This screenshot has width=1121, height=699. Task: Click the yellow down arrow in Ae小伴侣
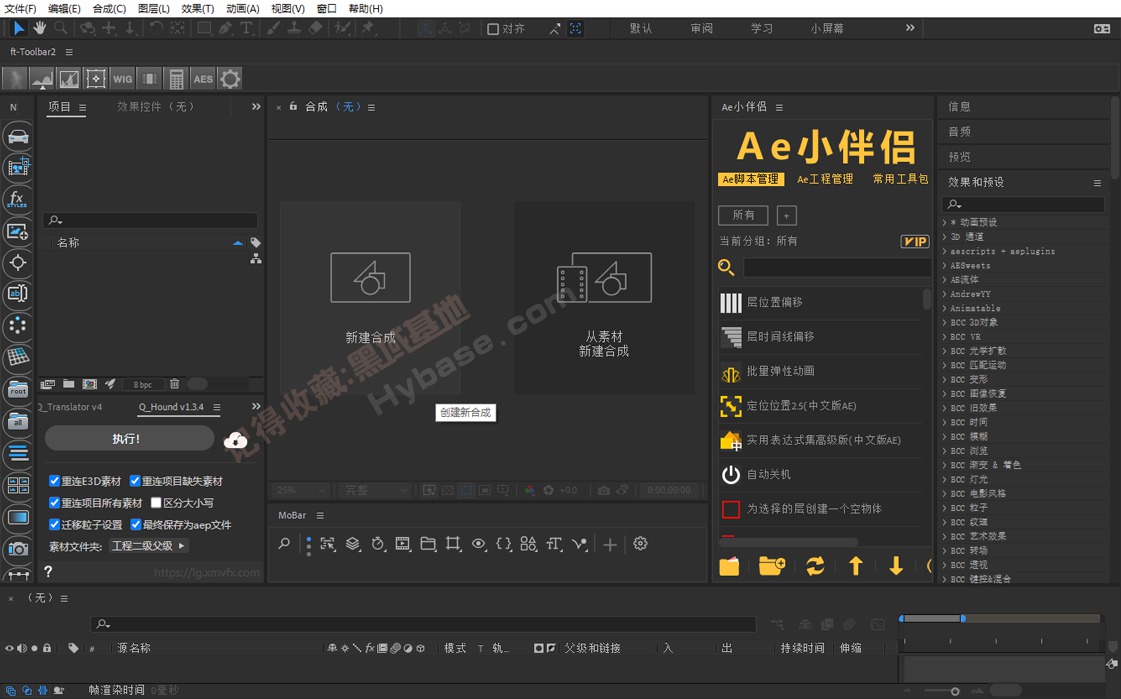pos(896,566)
